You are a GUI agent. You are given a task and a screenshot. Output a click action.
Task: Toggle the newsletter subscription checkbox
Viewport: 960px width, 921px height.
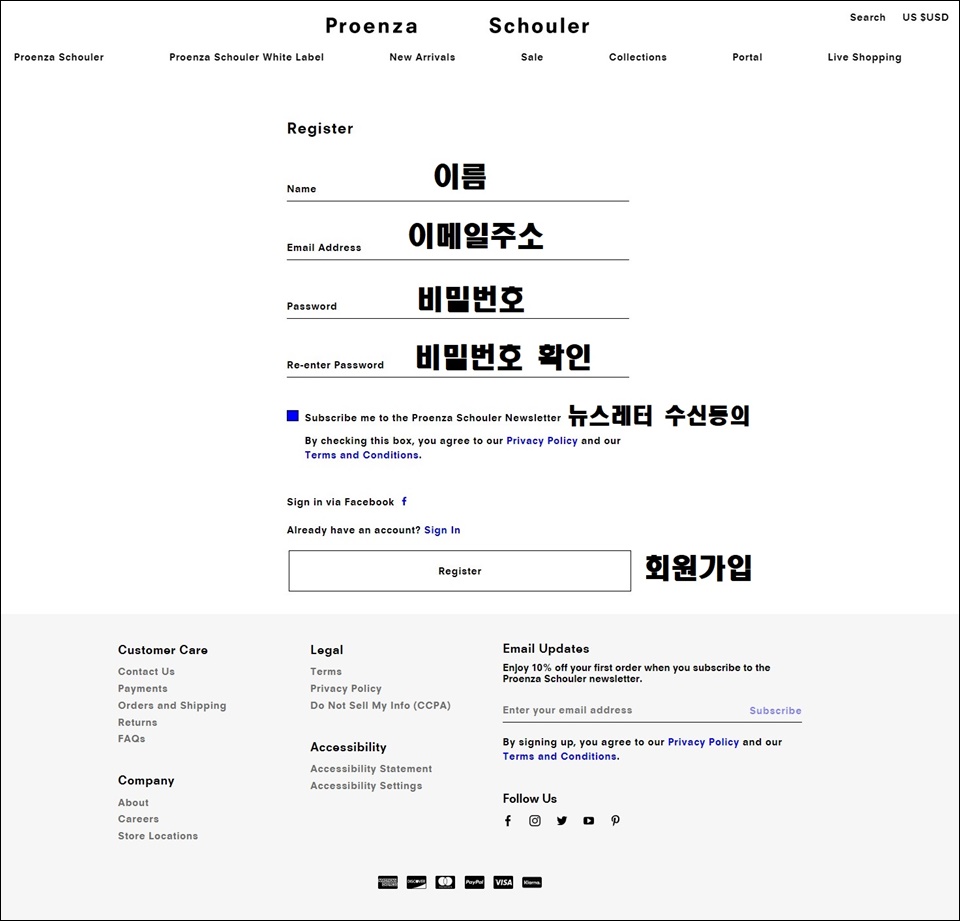click(293, 416)
